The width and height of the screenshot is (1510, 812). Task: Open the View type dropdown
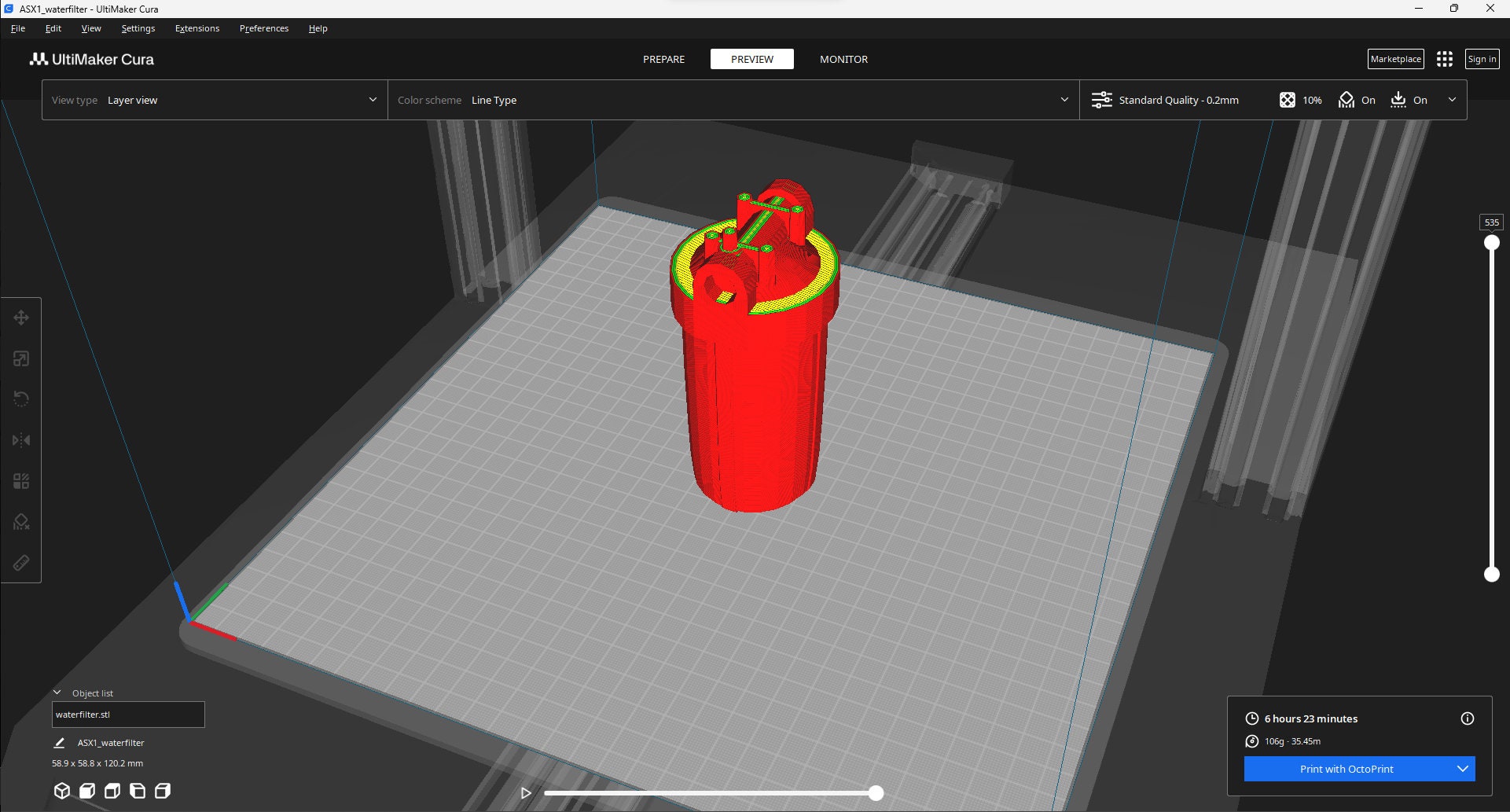coord(214,100)
